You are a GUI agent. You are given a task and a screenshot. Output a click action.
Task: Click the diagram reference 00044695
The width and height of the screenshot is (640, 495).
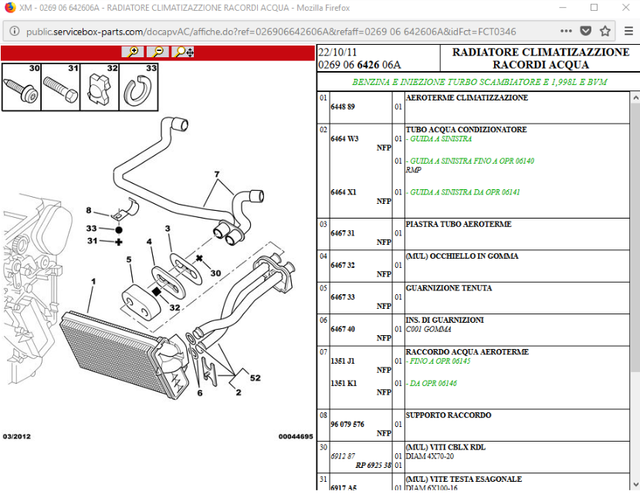click(x=296, y=437)
